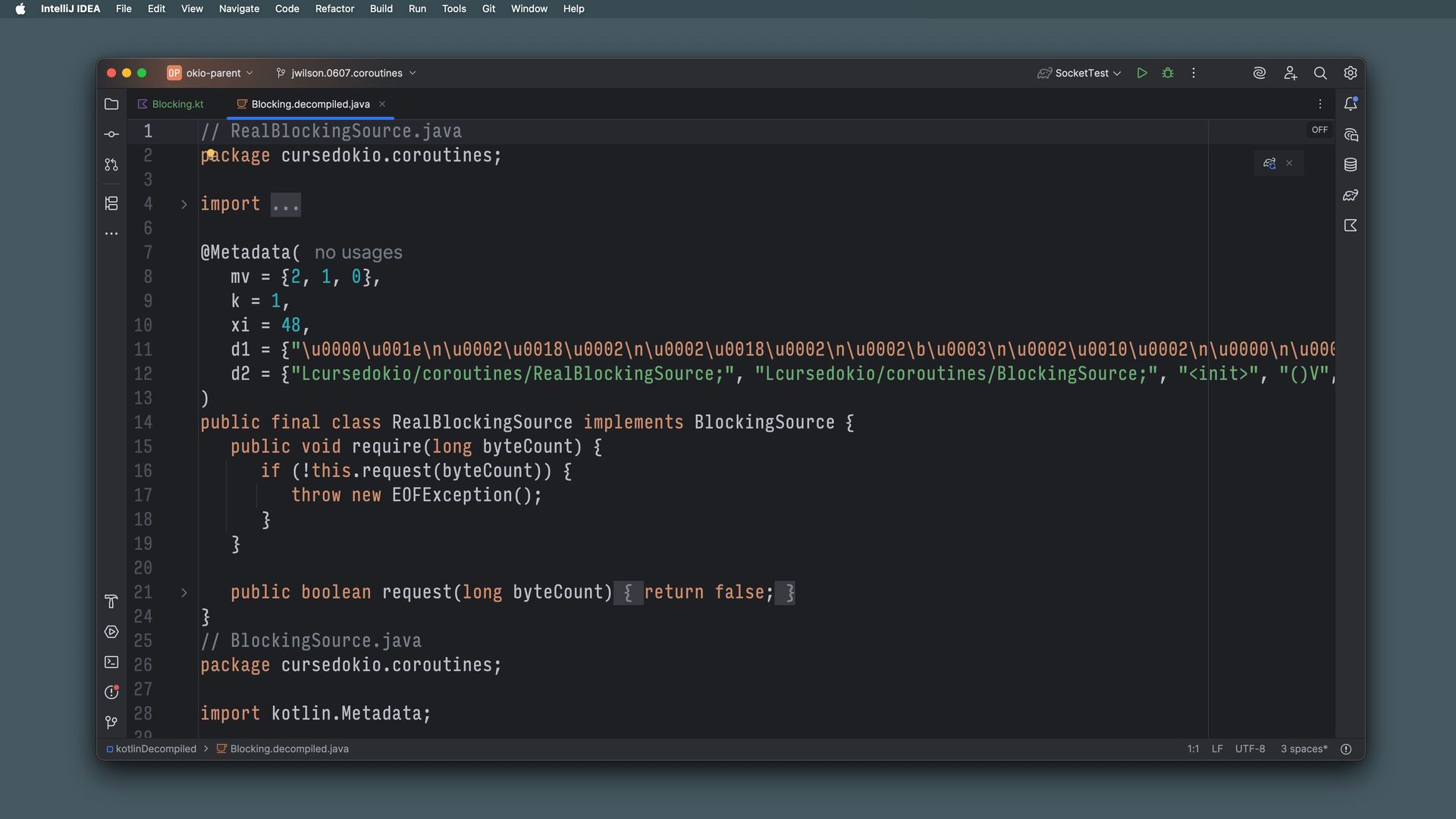1456x819 pixels.
Task: Open the Git tool window
Action: [x=111, y=722]
